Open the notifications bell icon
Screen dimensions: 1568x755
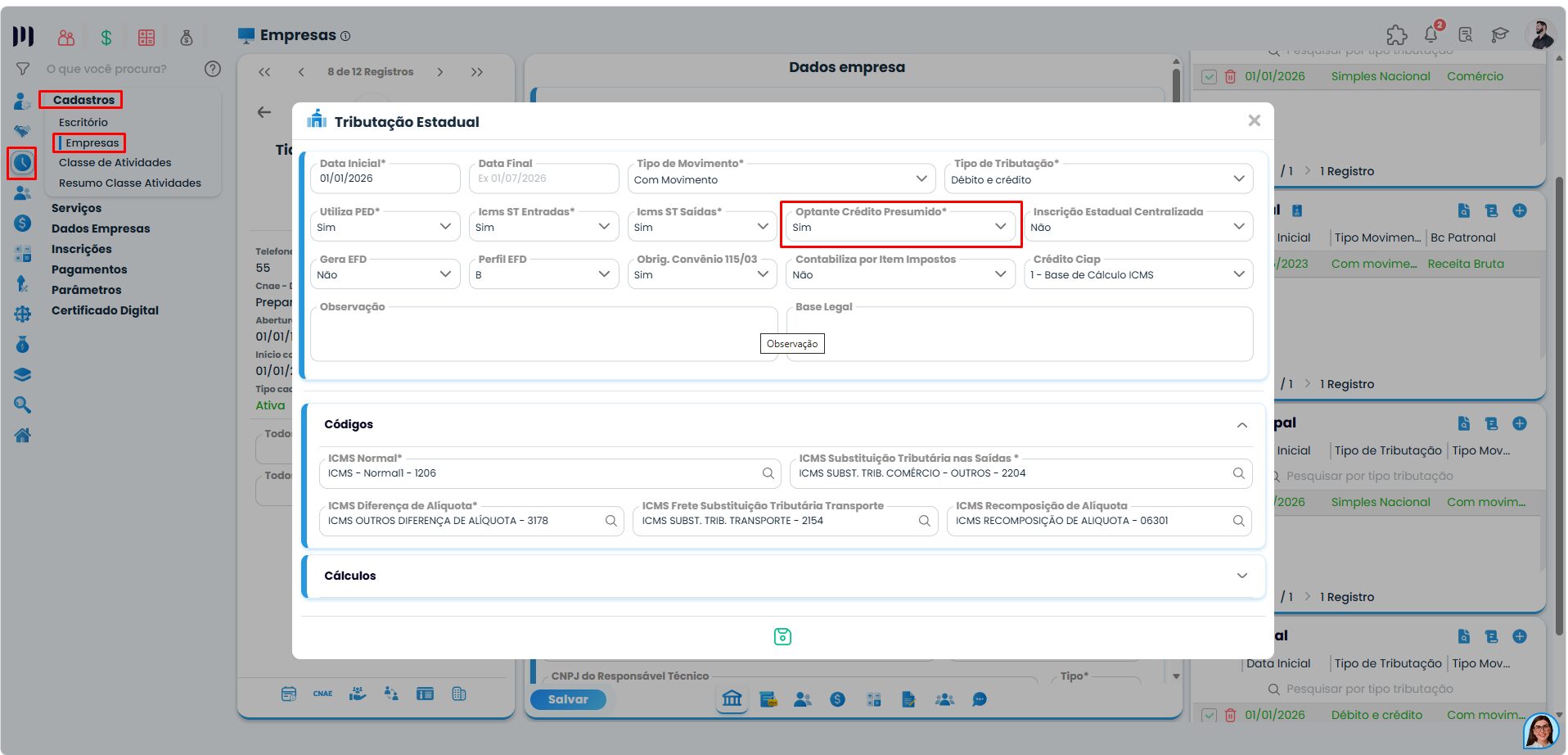[1431, 34]
